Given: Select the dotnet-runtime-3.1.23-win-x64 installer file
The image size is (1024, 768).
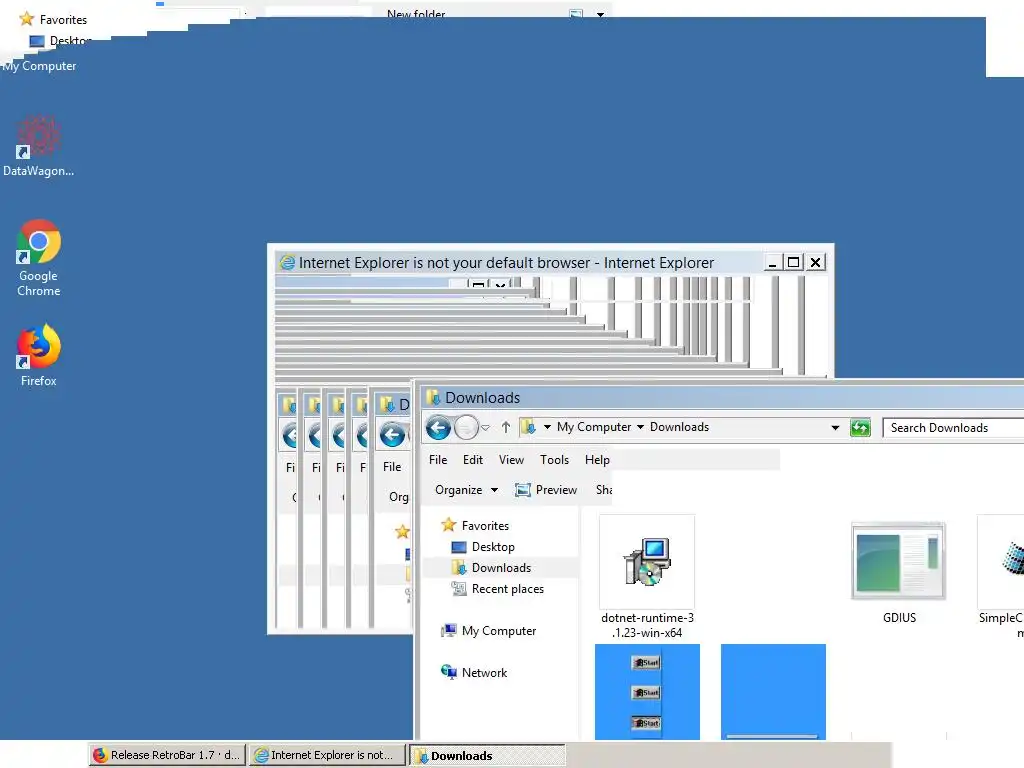Looking at the screenshot, I should [647, 577].
